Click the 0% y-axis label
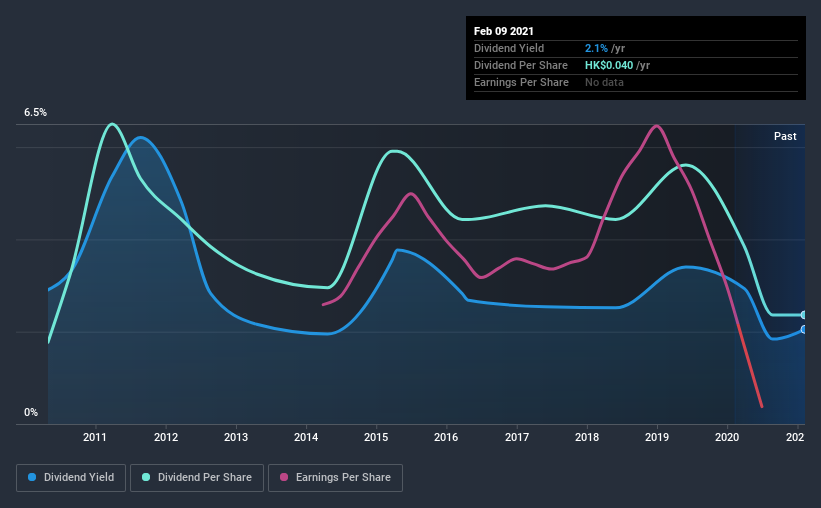The image size is (821, 508). [31, 413]
